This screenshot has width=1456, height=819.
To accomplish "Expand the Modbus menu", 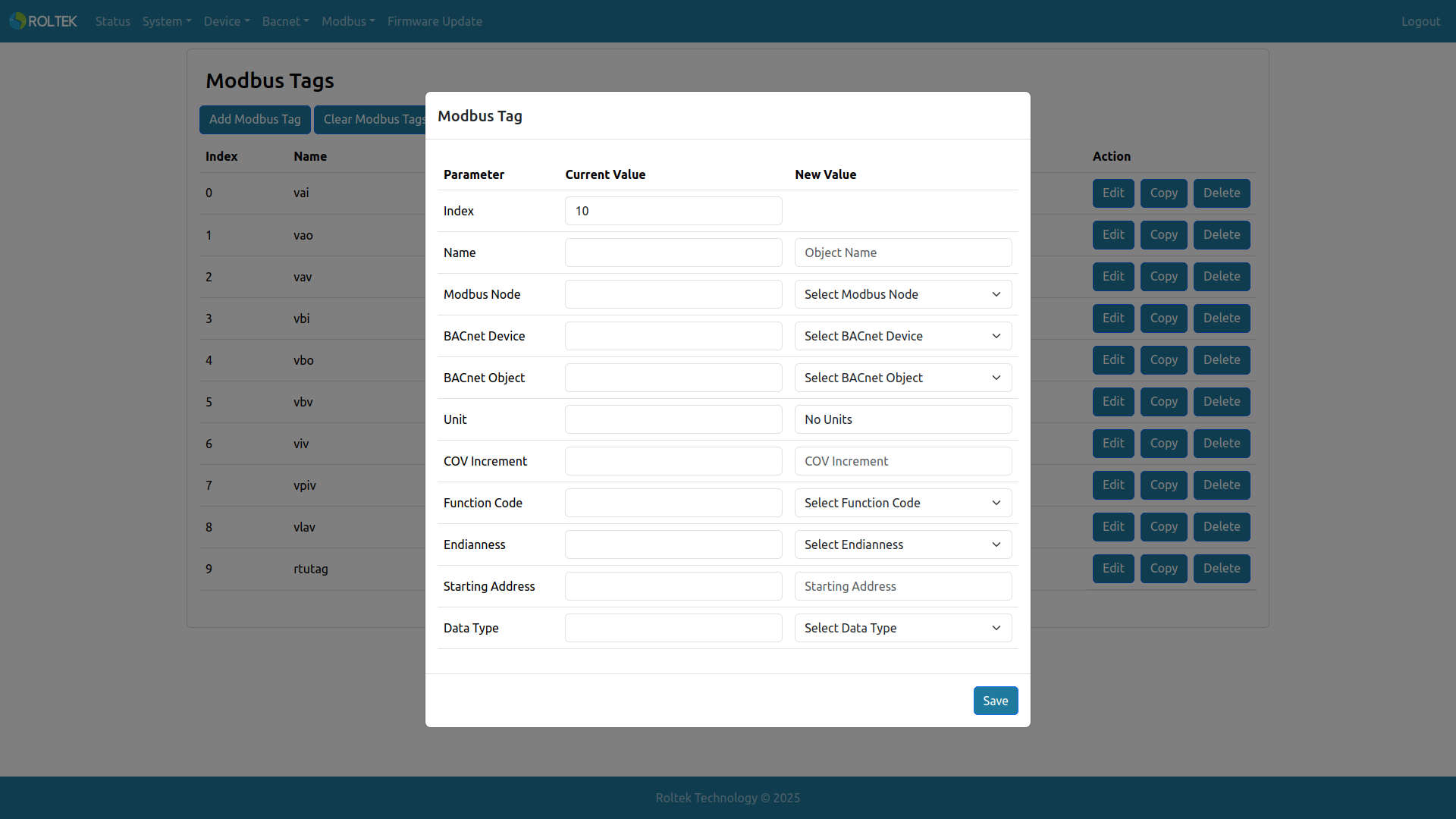I will tap(348, 21).
